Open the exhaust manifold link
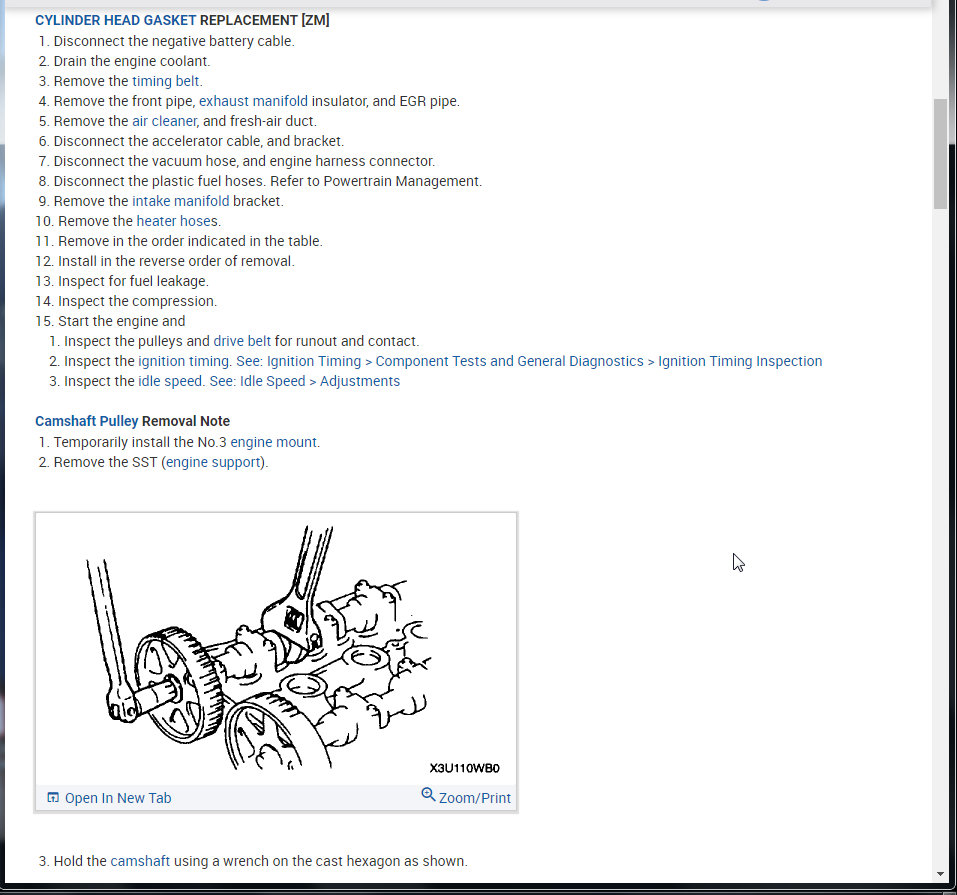 coord(253,101)
